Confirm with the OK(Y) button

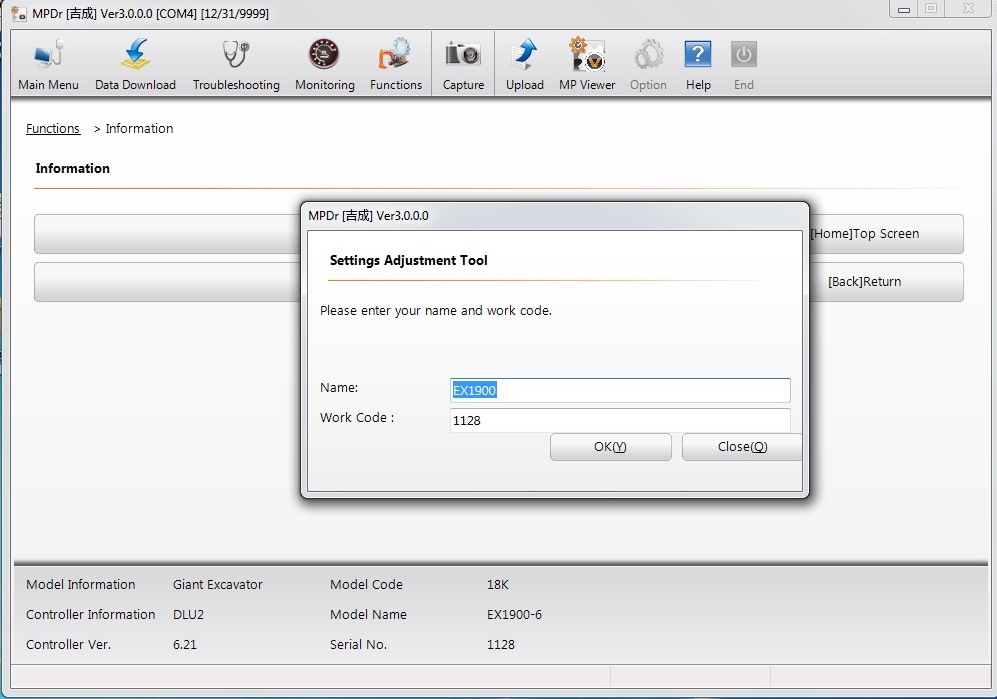click(x=610, y=447)
